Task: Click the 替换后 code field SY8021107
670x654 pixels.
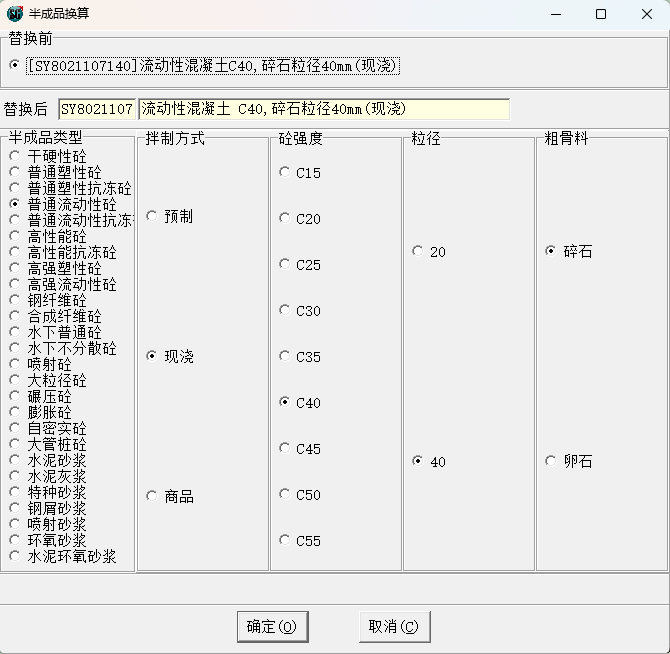Action: [96, 109]
